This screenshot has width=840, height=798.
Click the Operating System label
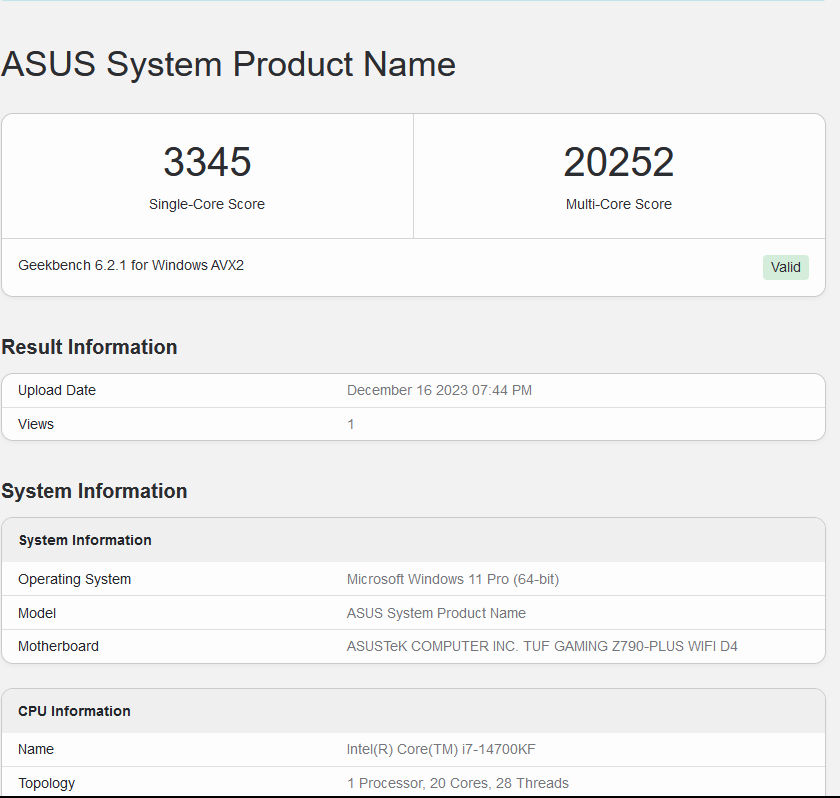tap(74, 579)
